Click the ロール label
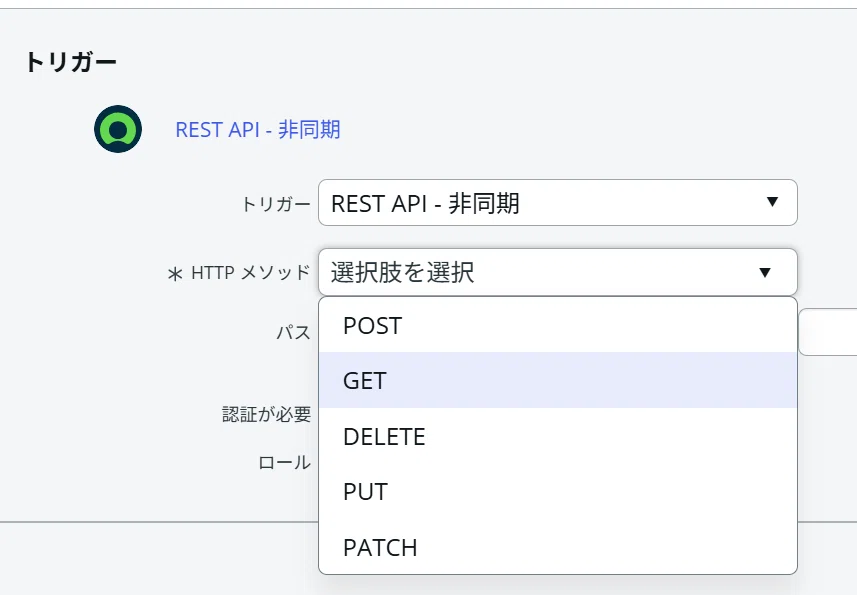This screenshot has width=857, height=595. 284,462
